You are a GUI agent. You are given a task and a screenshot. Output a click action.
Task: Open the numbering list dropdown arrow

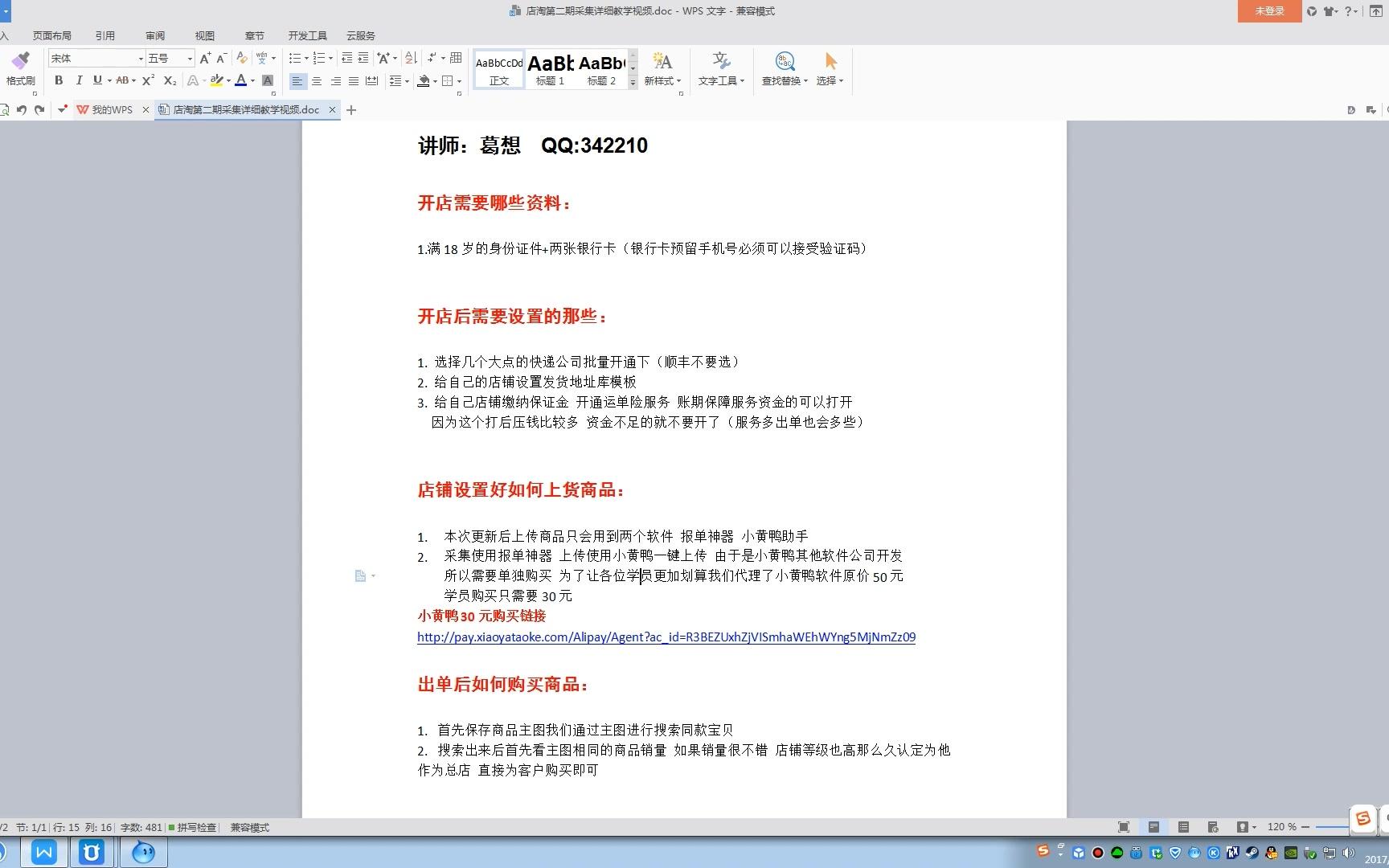[330, 59]
